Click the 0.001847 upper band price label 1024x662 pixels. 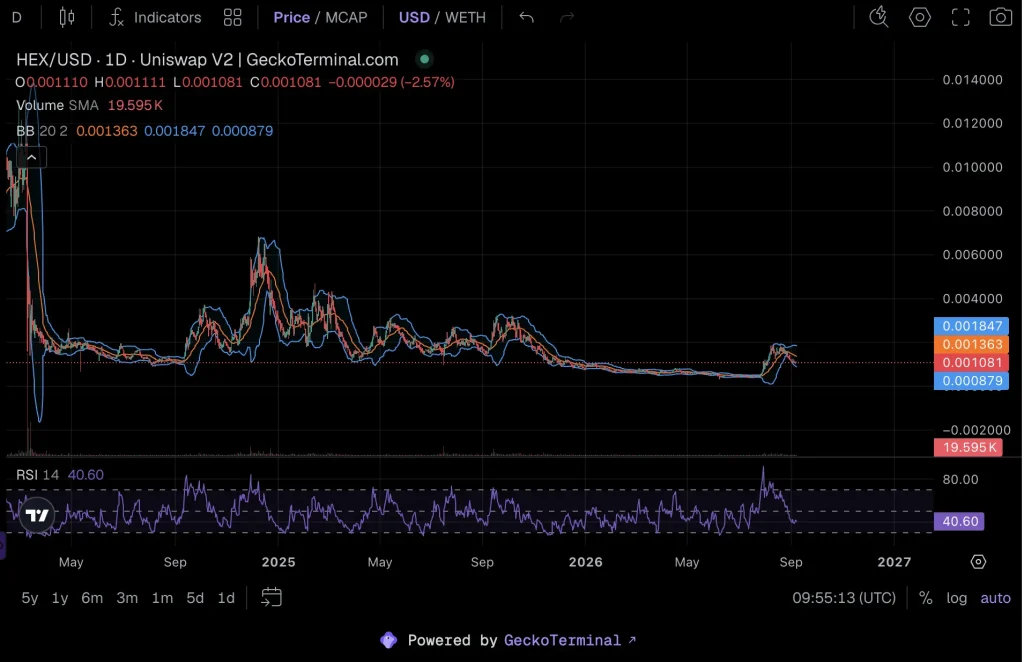pos(971,326)
